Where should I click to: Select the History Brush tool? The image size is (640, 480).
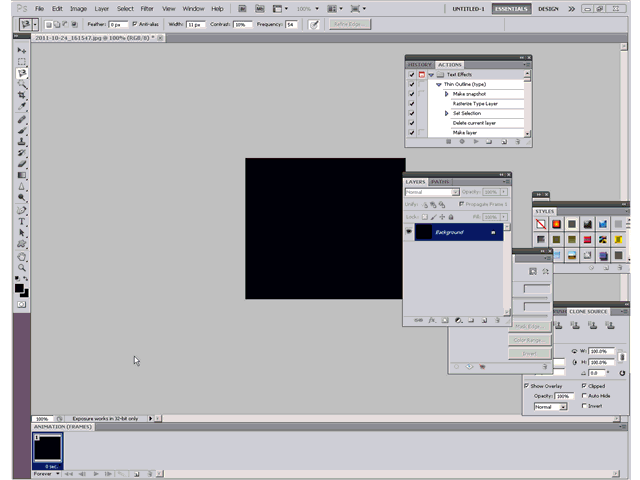[x=22, y=153]
